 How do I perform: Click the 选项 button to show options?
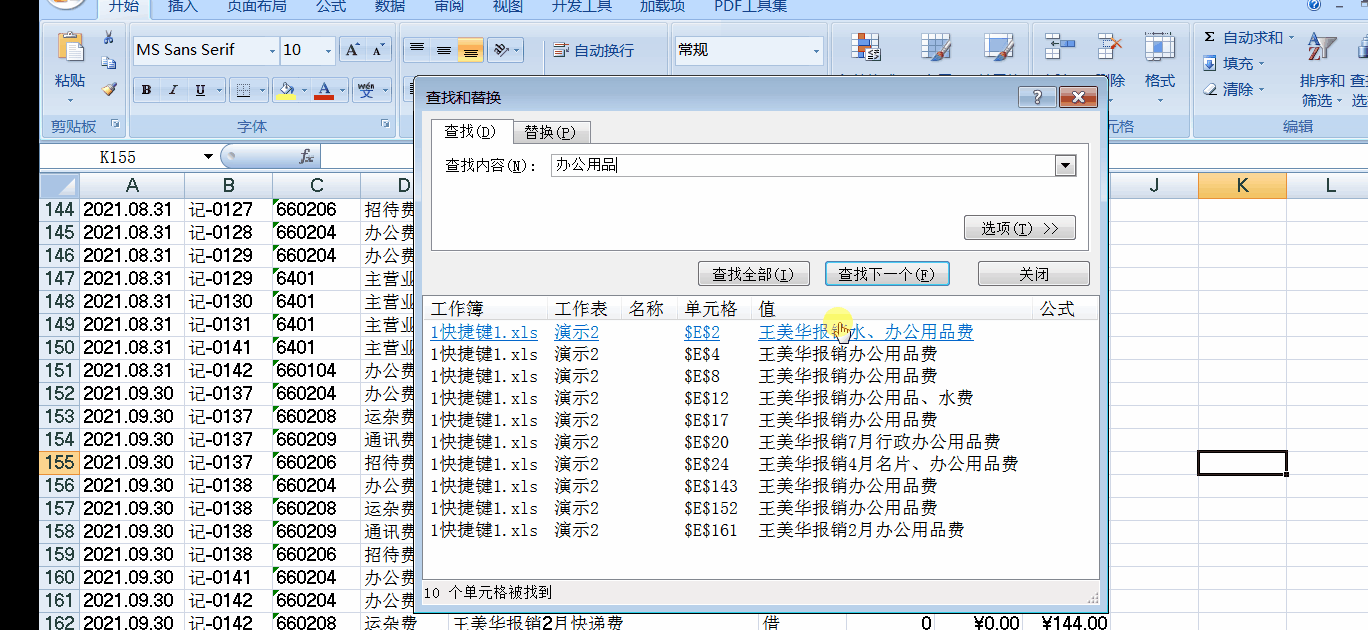[1019, 228]
